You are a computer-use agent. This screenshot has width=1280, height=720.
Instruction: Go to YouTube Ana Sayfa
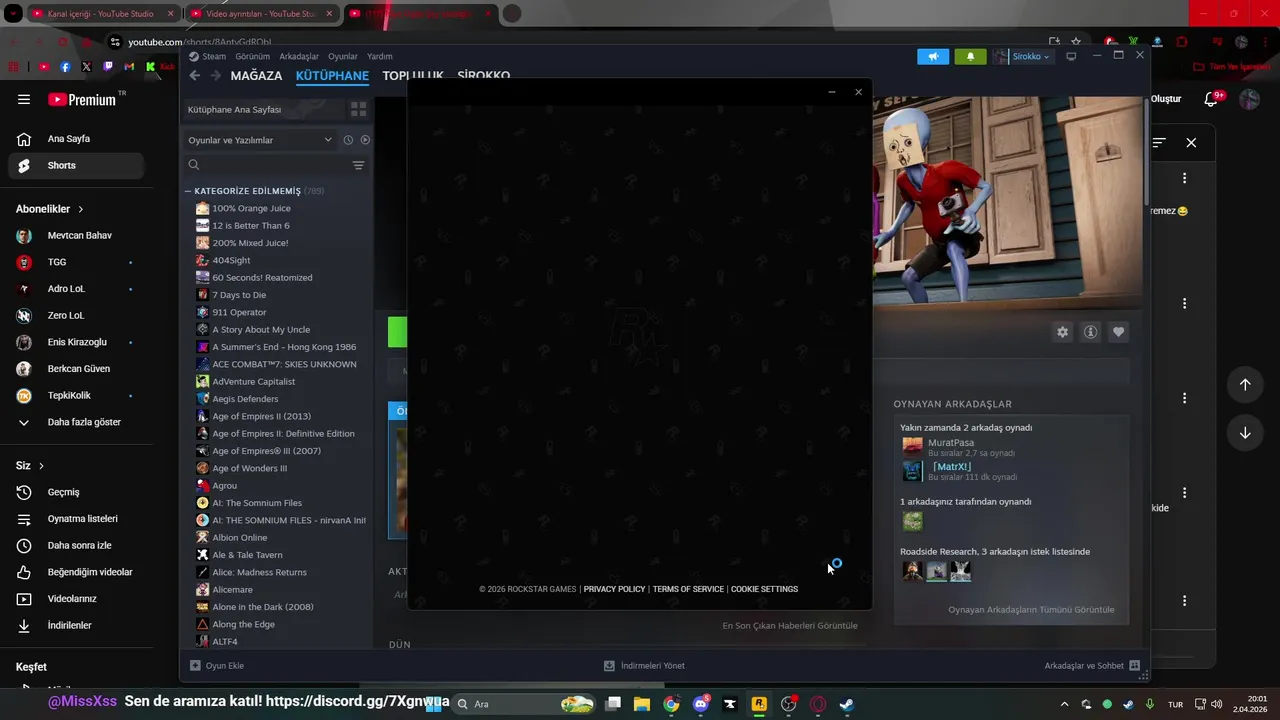point(76,139)
